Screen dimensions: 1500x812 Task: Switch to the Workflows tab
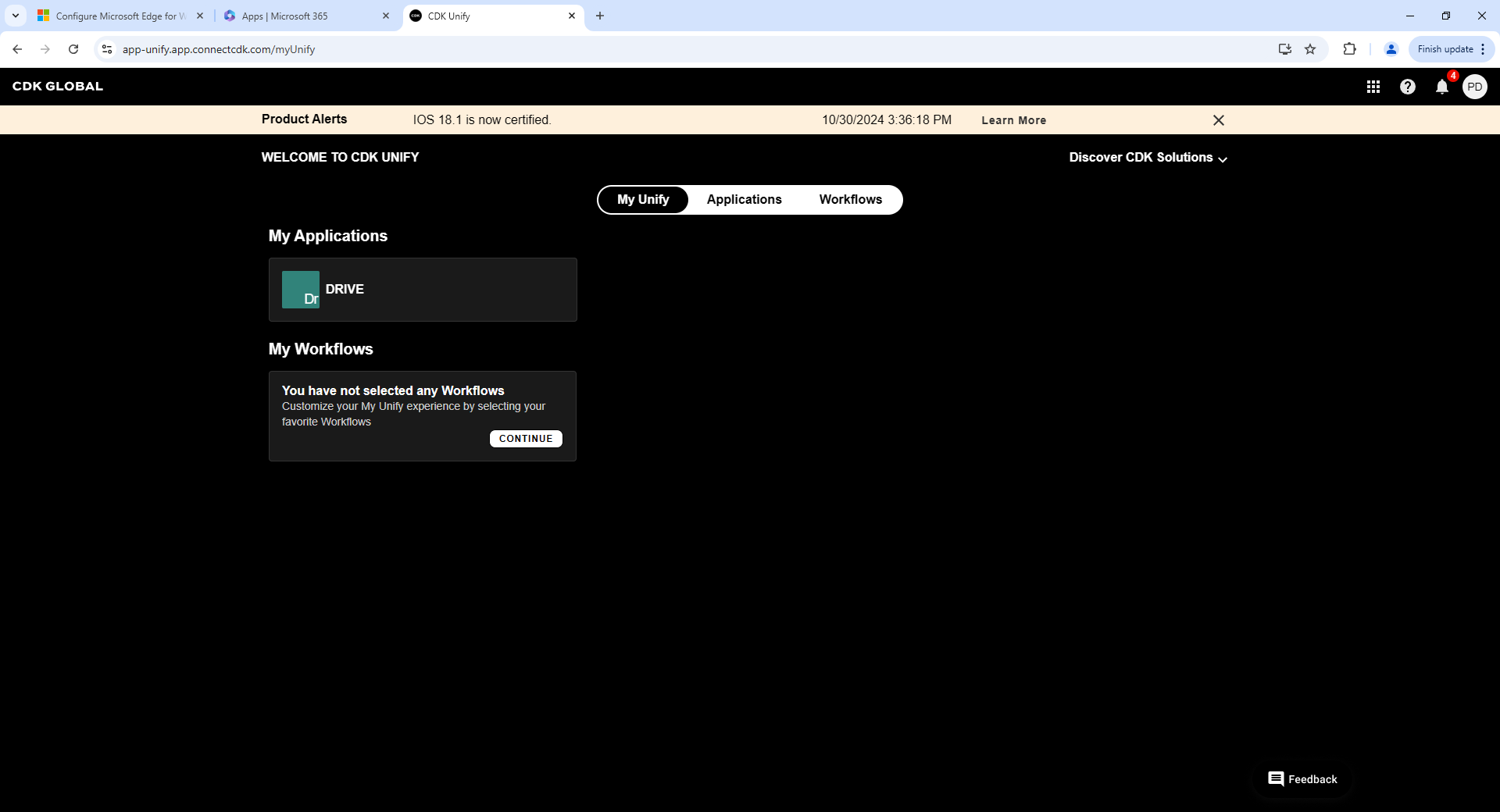(850, 200)
